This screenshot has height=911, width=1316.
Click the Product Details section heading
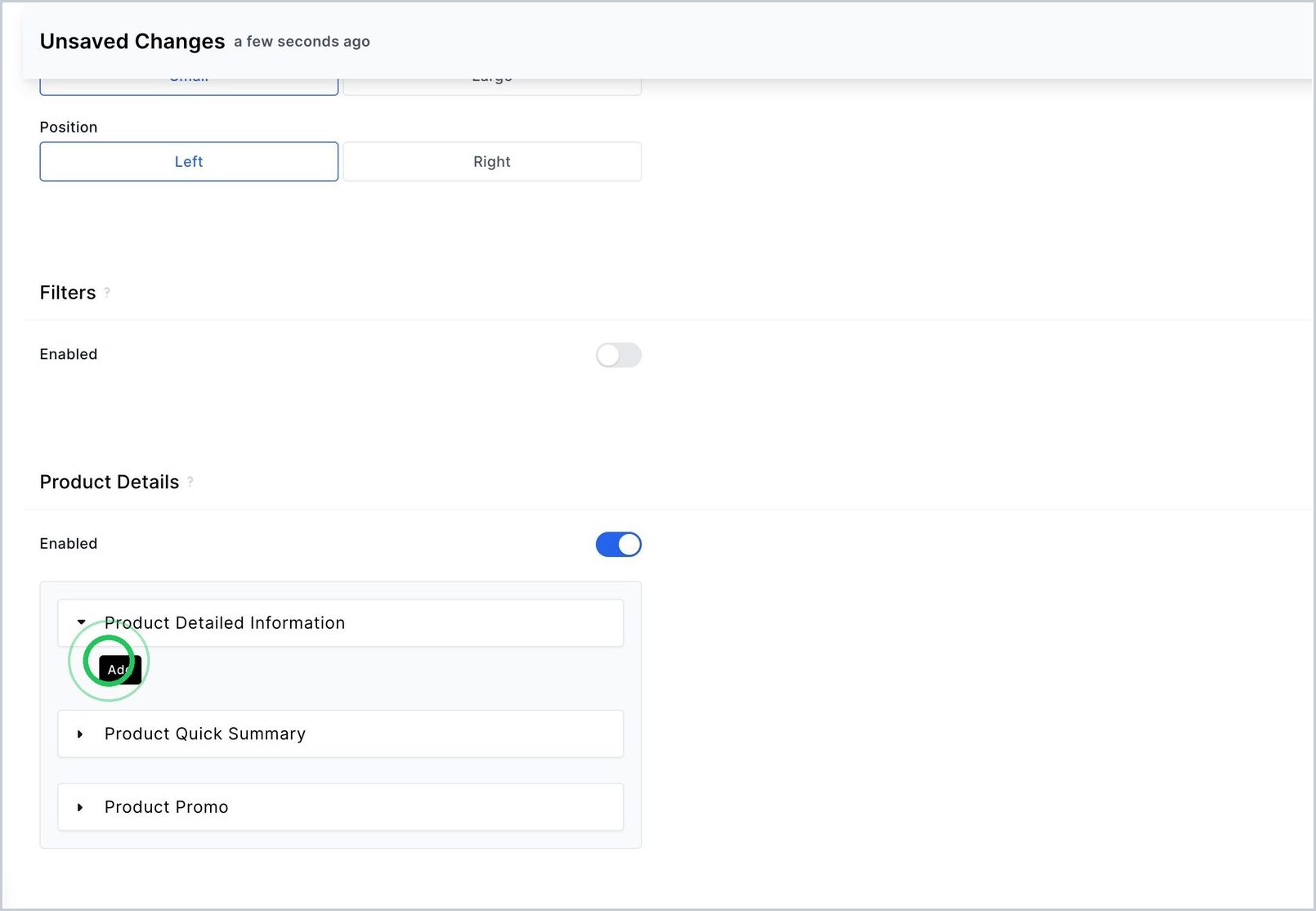pos(110,482)
